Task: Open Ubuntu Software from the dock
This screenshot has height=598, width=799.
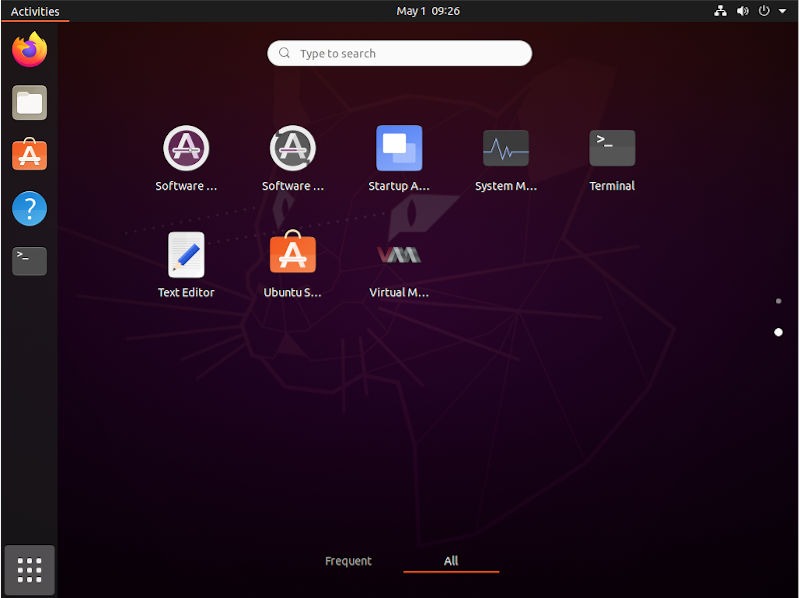Action: [x=30, y=154]
